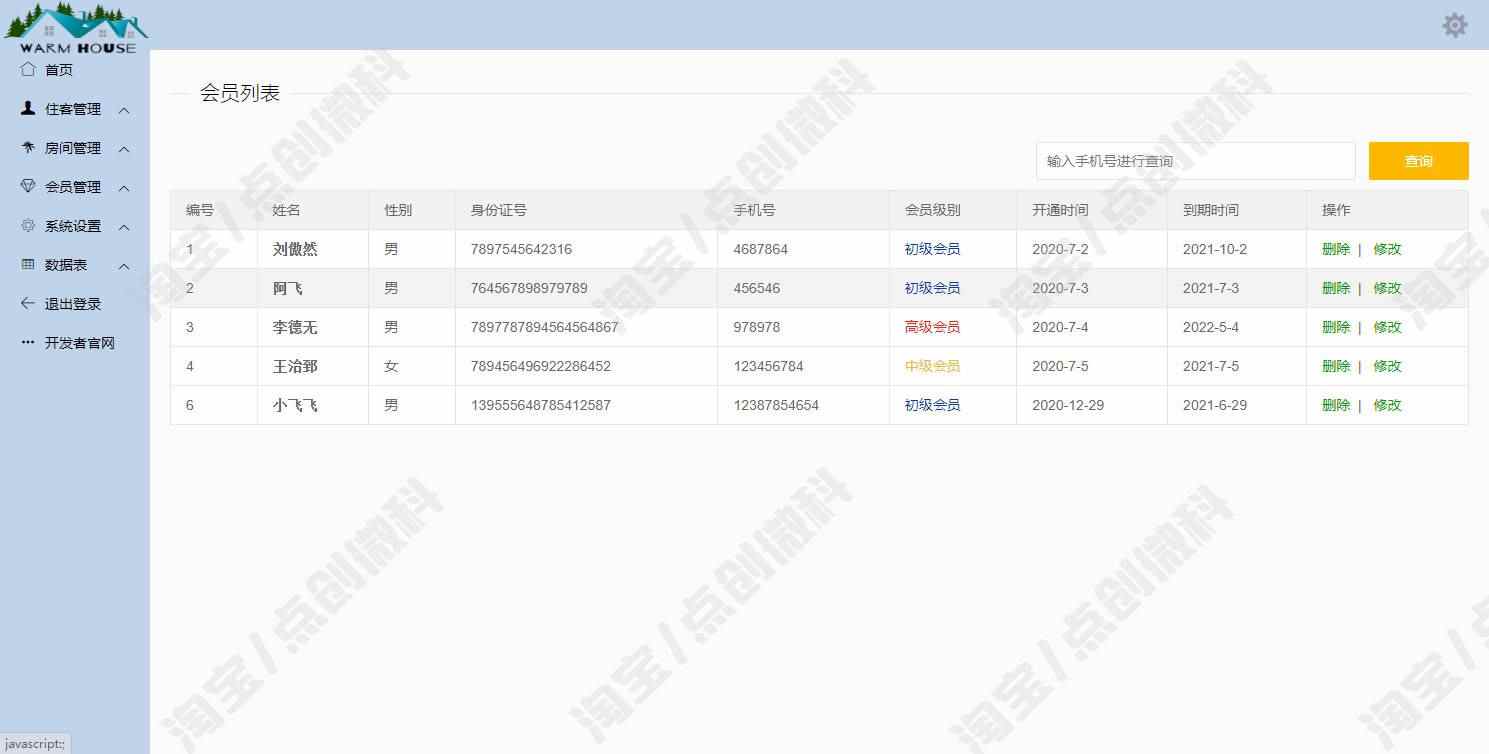Open the 开发者官网 link

[80, 343]
